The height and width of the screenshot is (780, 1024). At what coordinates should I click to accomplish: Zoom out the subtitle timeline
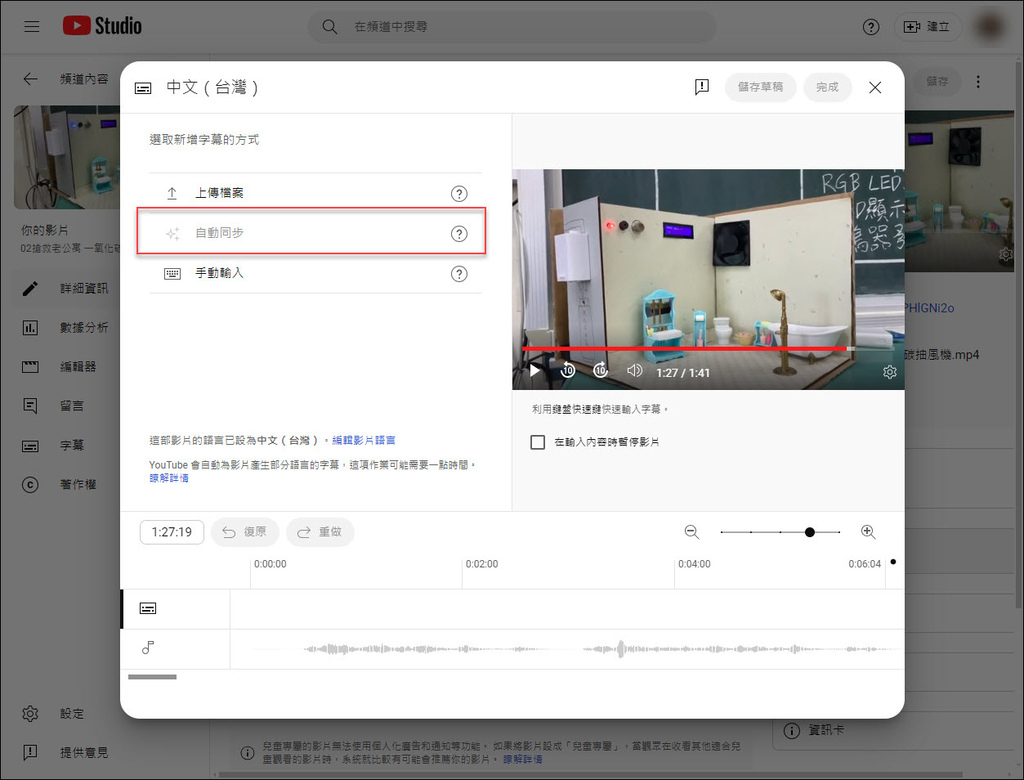coord(692,532)
